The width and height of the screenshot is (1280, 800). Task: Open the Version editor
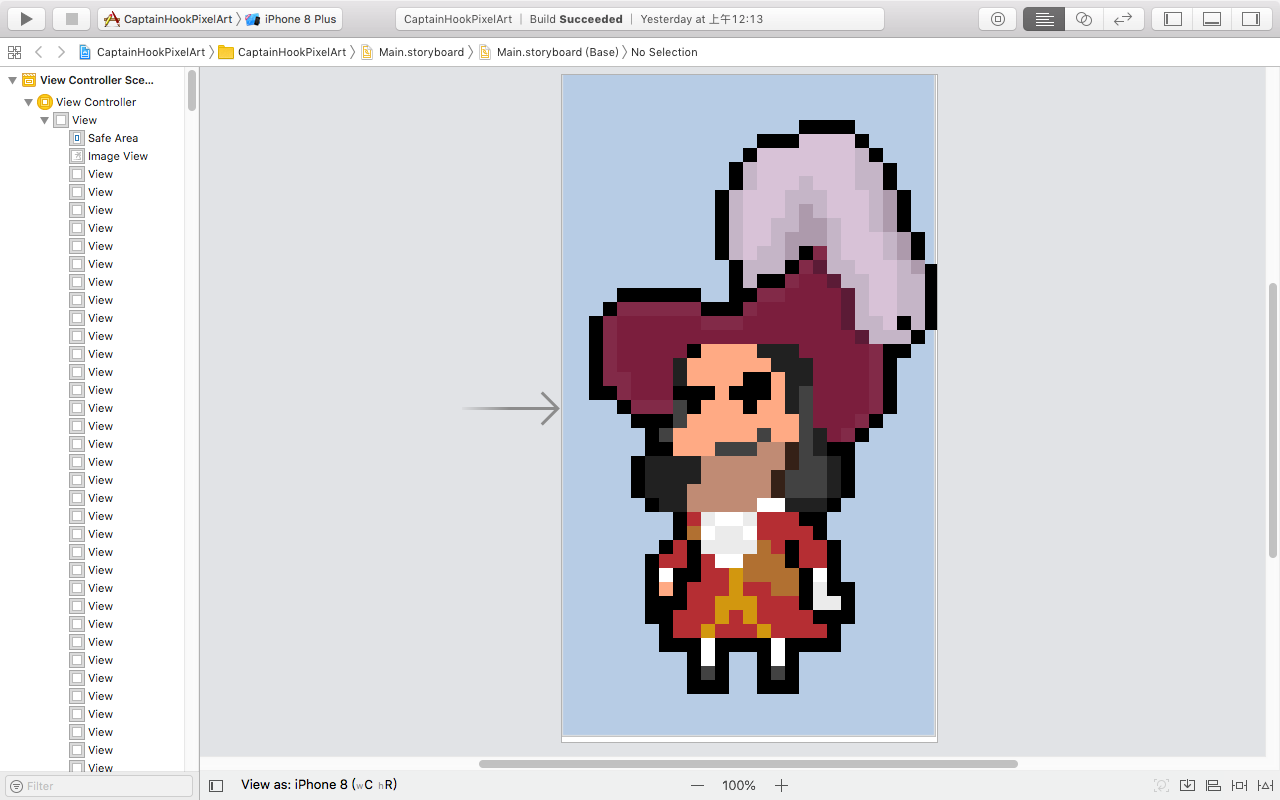[x=1123, y=18]
